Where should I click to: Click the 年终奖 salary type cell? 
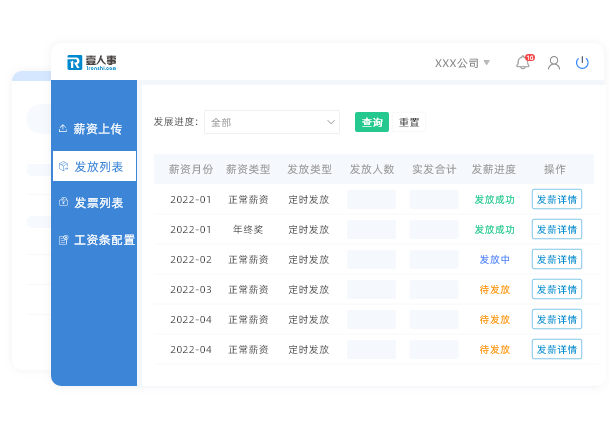pyautogui.click(x=248, y=230)
